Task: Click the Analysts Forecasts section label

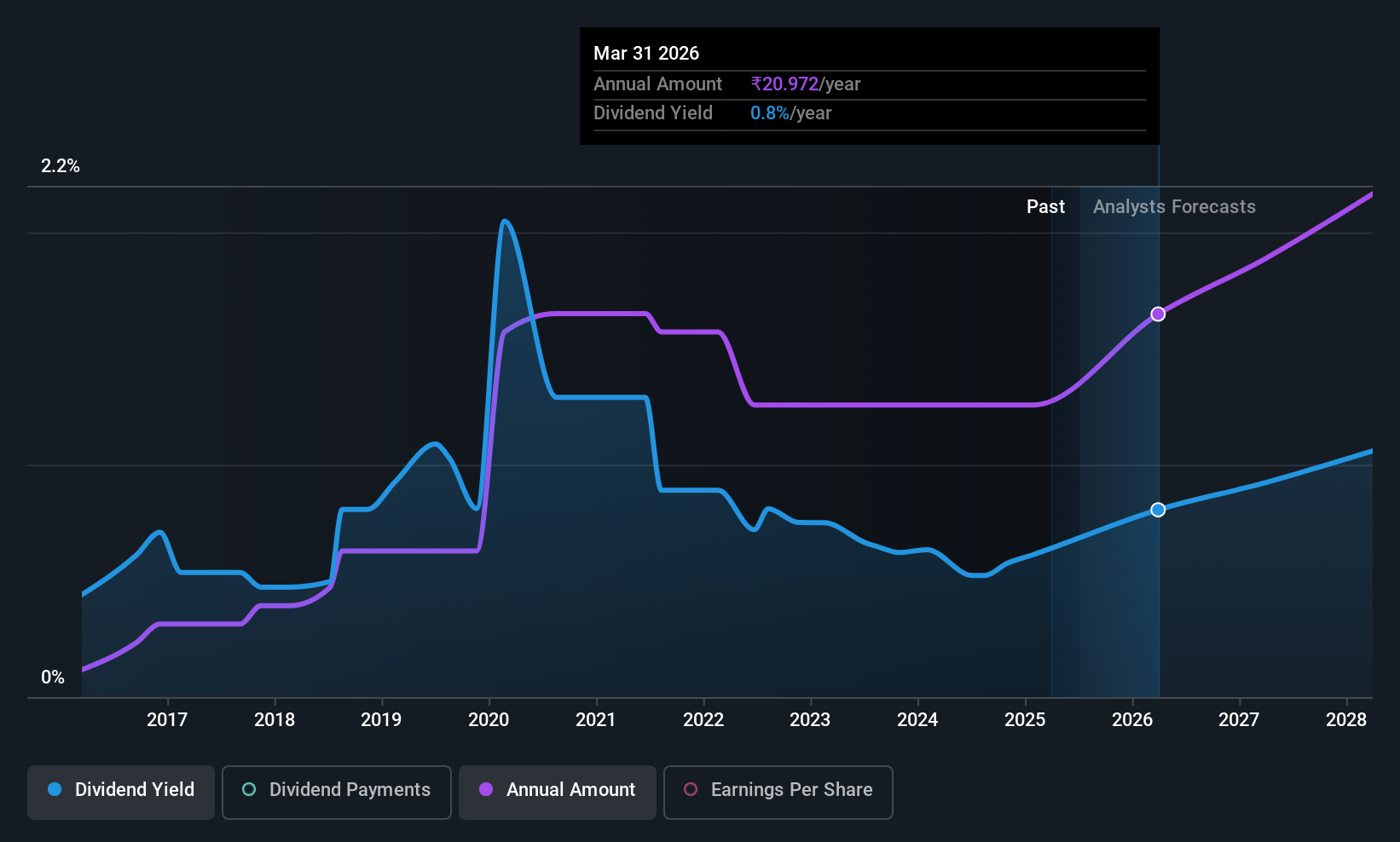Action: (x=1174, y=207)
